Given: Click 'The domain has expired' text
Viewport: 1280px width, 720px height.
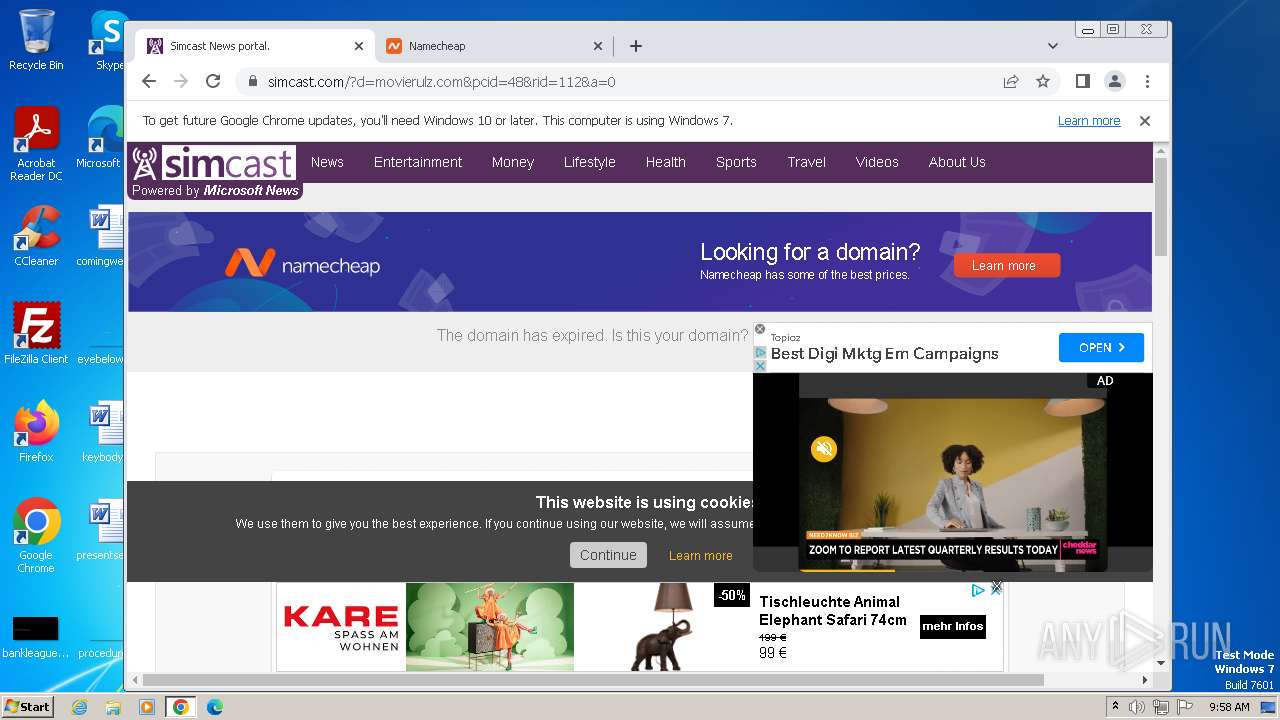Looking at the screenshot, I should pos(522,335).
